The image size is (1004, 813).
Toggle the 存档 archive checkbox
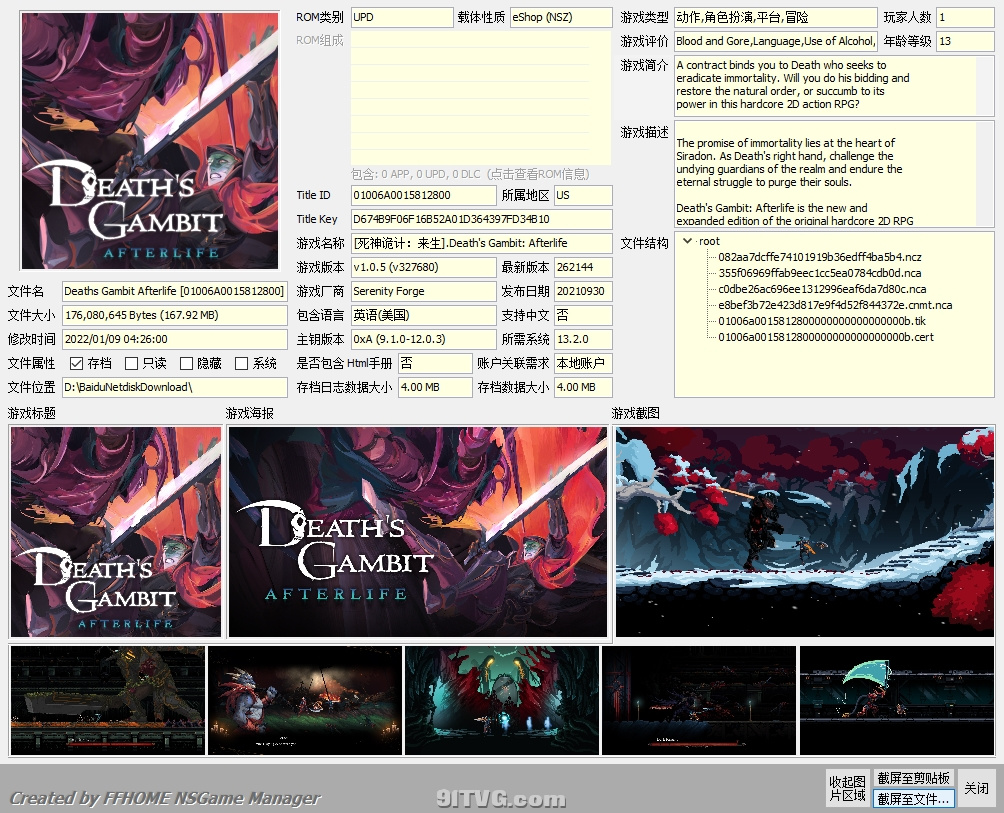(x=77, y=364)
